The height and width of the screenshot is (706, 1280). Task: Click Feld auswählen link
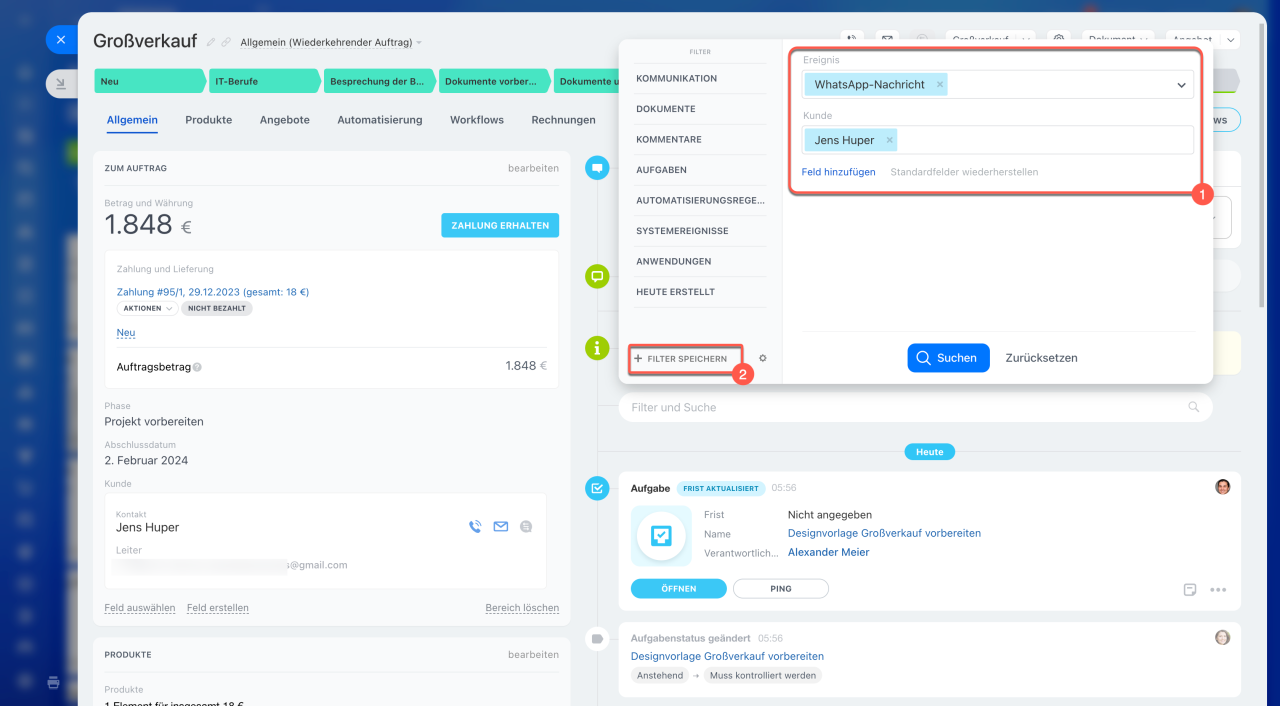pos(140,608)
